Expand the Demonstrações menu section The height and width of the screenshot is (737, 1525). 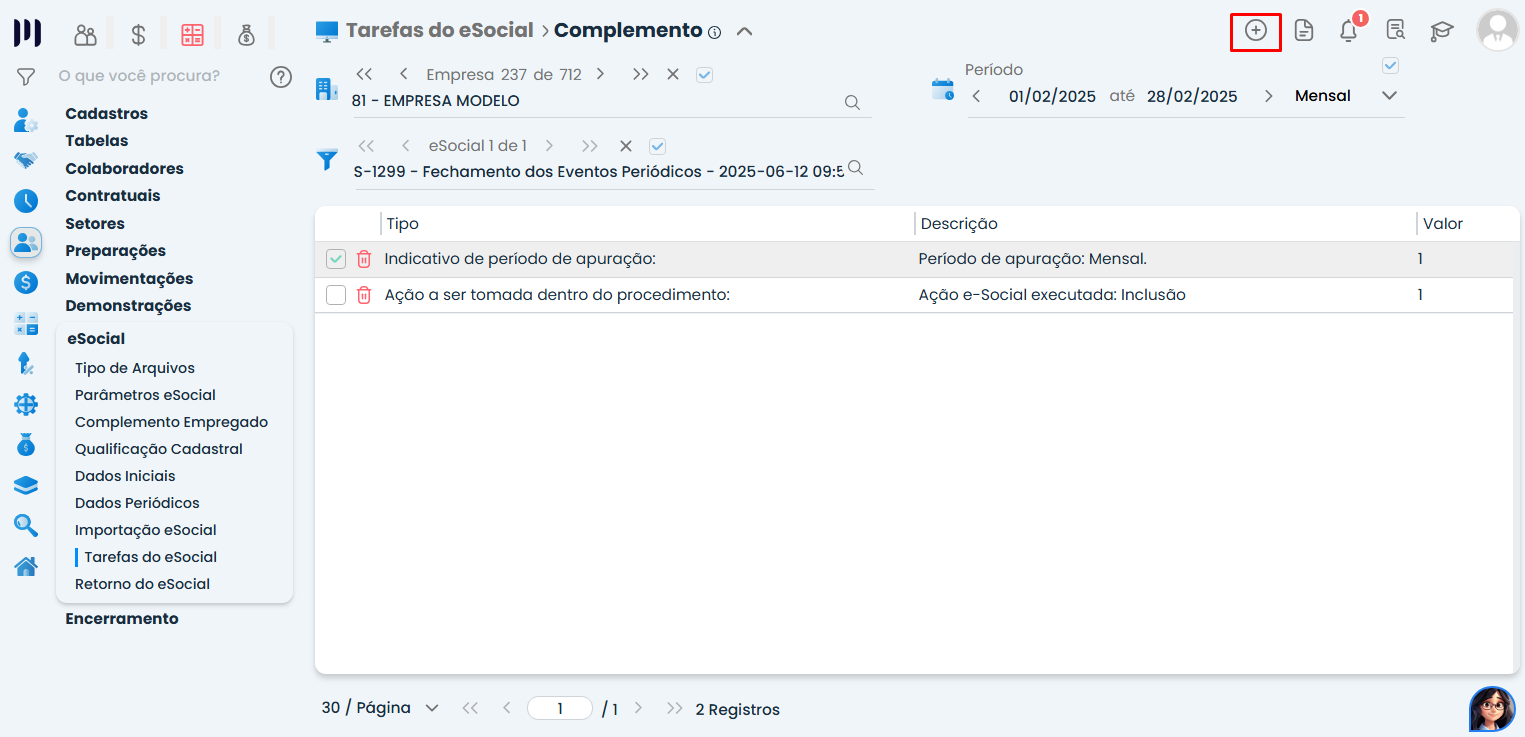(128, 306)
